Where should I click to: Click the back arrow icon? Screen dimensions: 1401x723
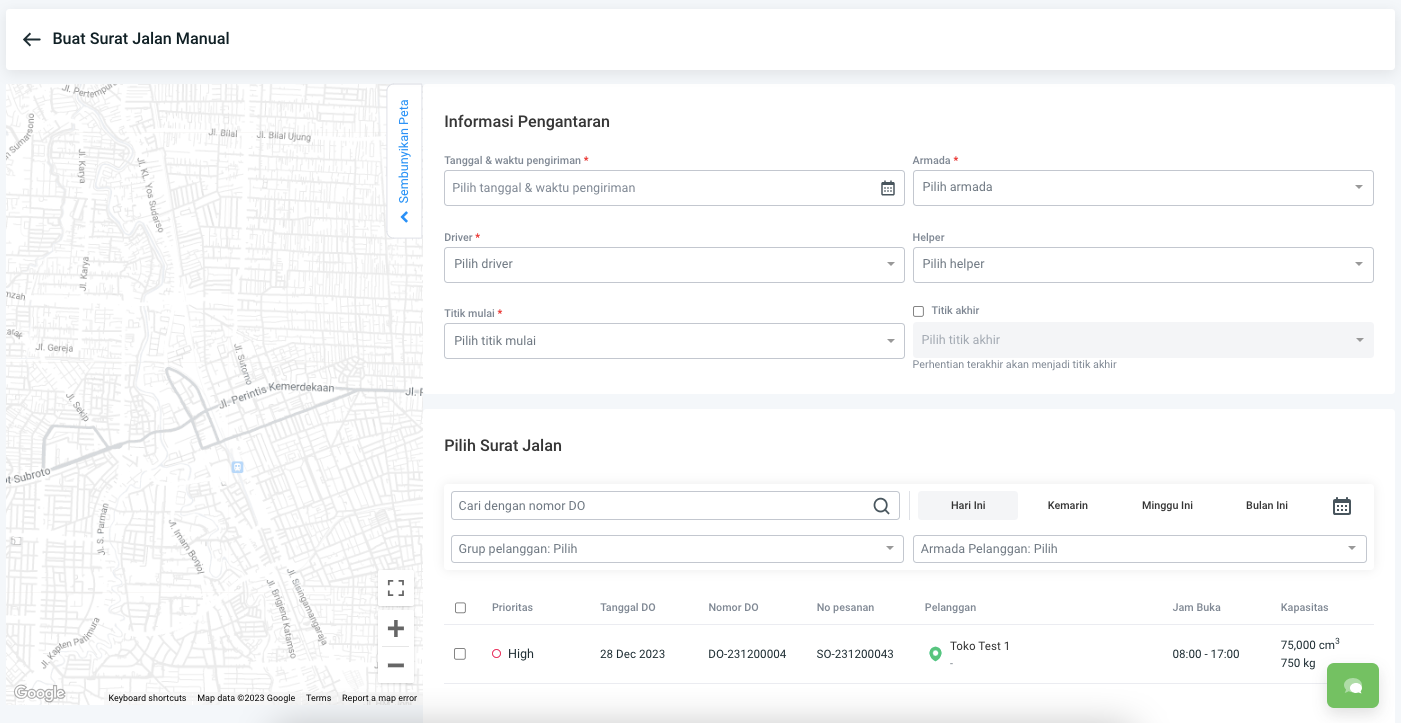31,40
